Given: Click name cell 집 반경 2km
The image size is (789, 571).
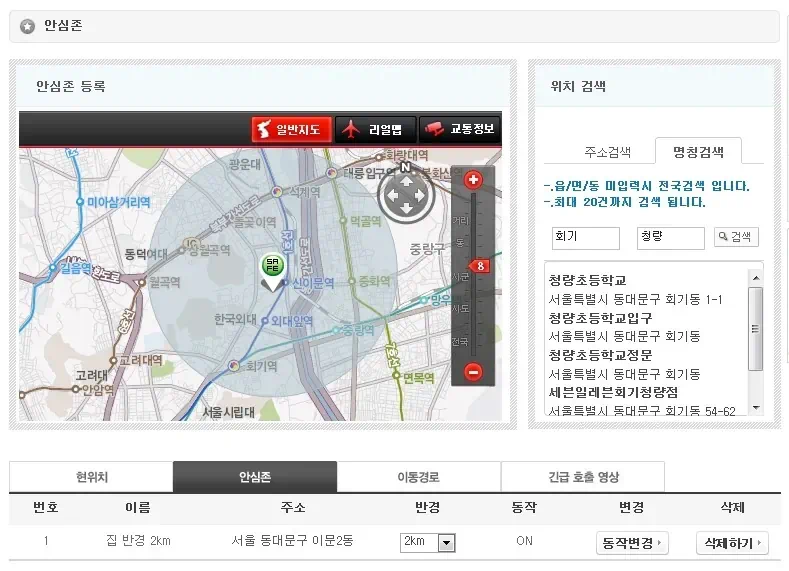Looking at the screenshot, I should [x=138, y=541].
